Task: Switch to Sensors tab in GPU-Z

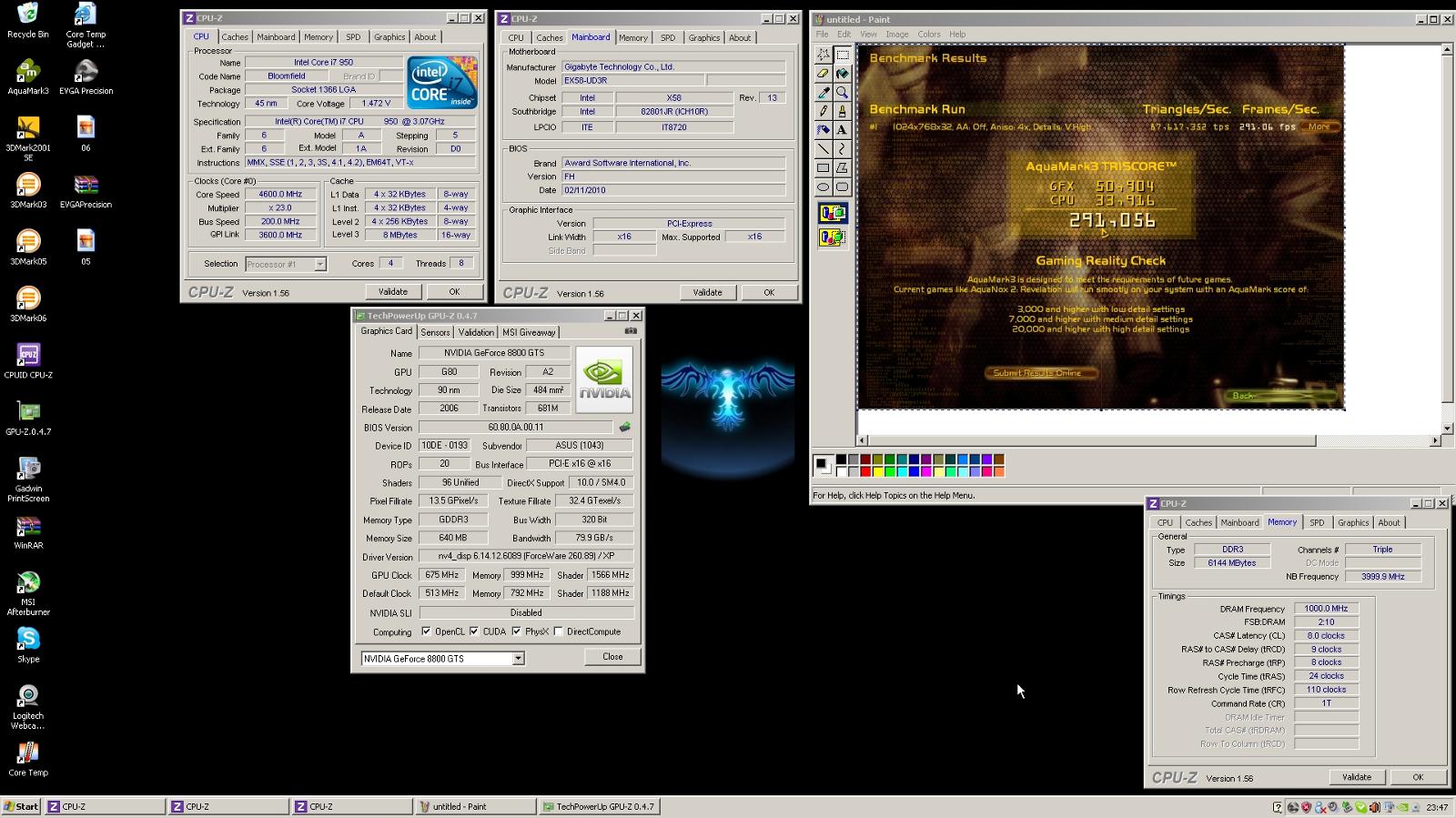Action: [435, 332]
